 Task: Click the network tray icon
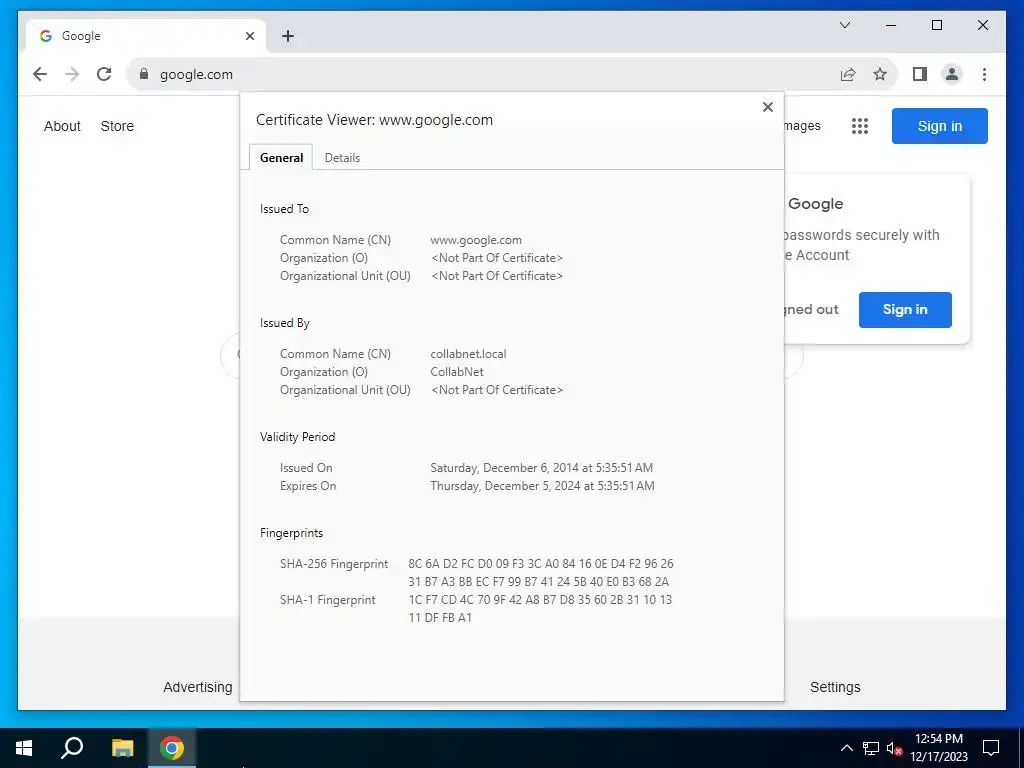click(x=871, y=748)
